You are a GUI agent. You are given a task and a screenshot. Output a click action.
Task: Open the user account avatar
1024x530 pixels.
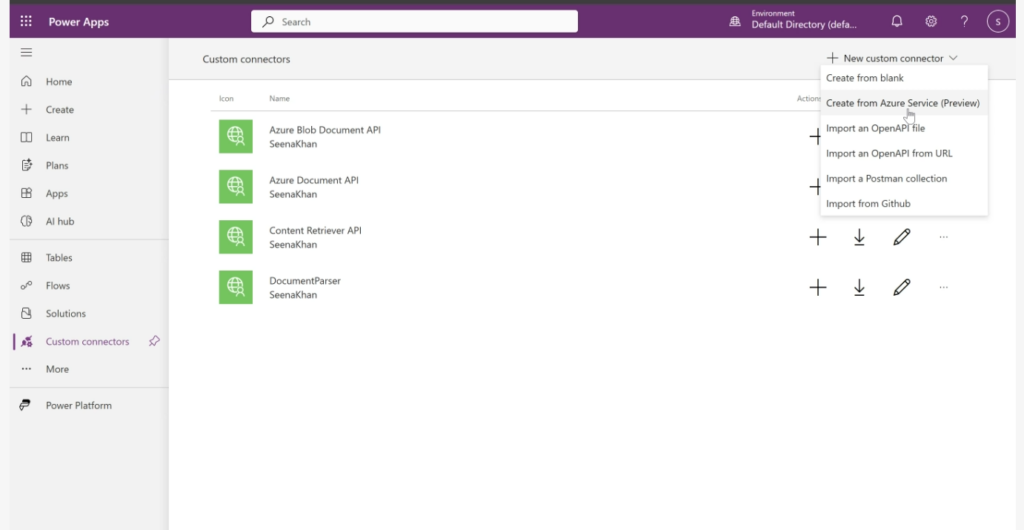[998, 22]
